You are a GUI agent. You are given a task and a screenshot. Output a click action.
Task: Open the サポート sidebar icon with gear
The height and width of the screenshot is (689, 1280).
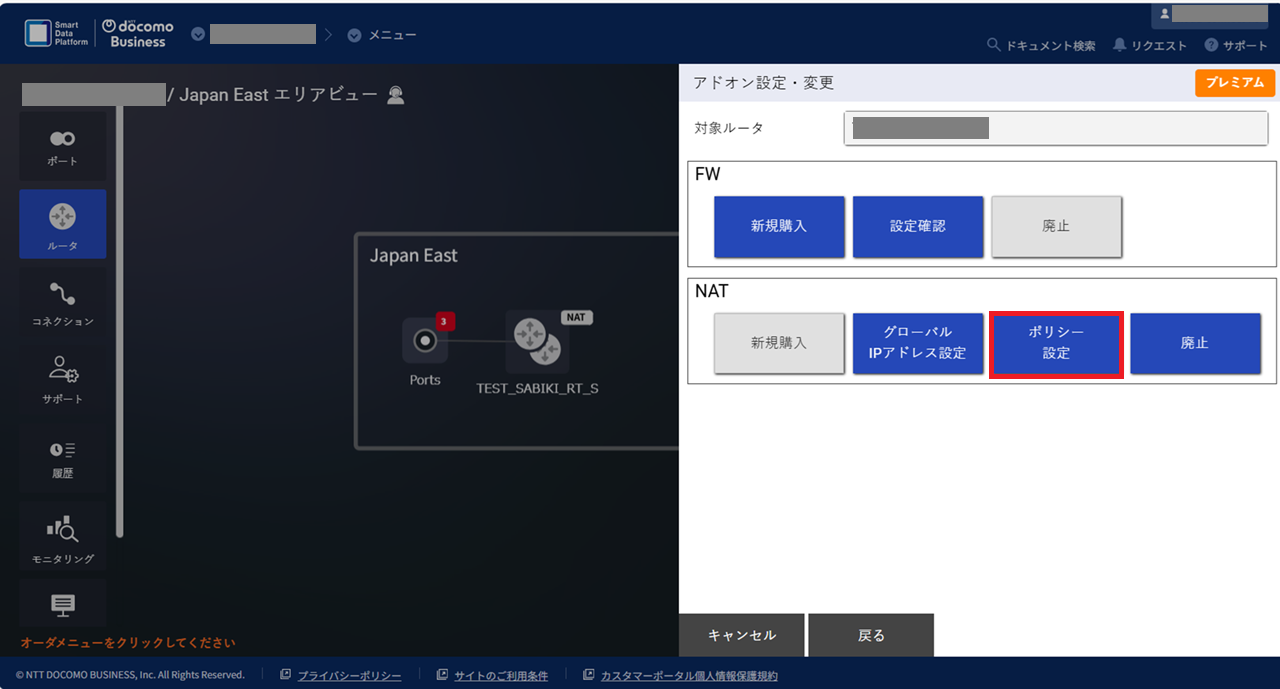click(x=62, y=378)
